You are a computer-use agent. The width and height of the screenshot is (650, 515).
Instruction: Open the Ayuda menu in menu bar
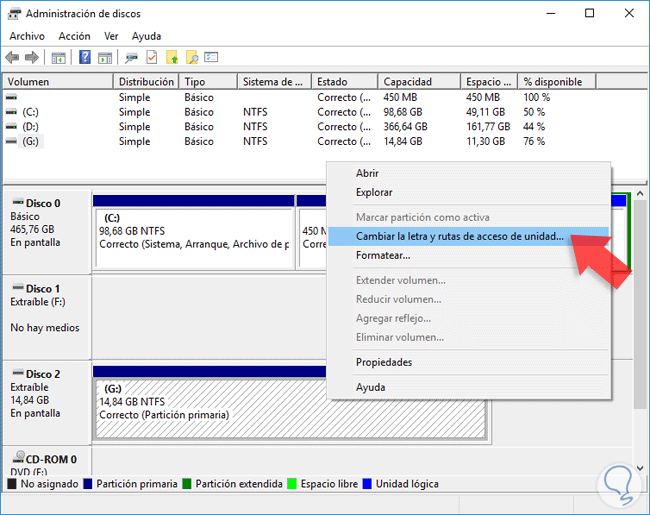[x=146, y=36]
